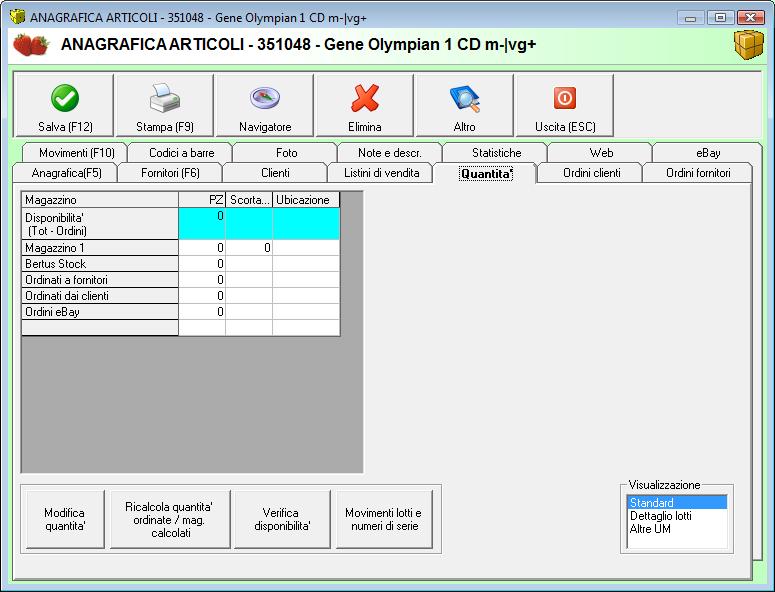Image resolution: width=775 pixels, height=592 pixels.
Task: Open the Foto tab
Action: click(287, 153)
